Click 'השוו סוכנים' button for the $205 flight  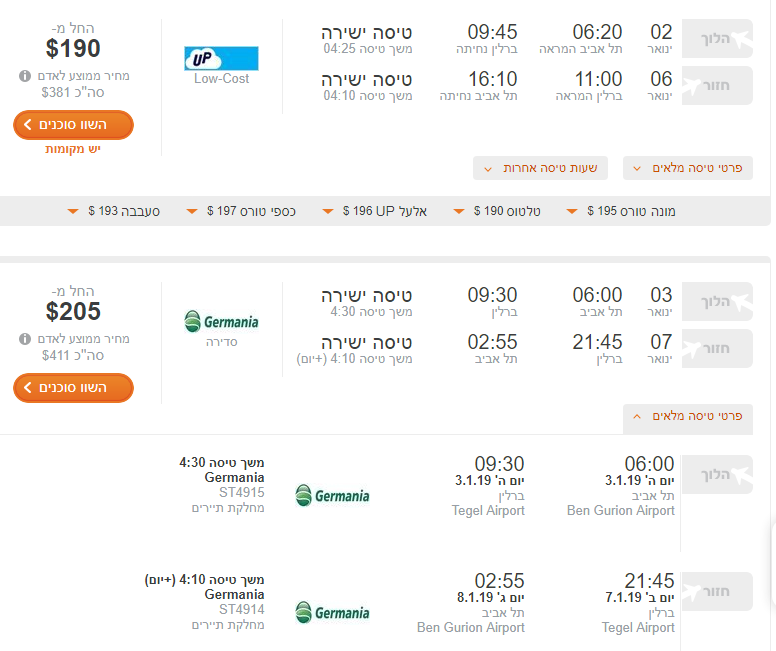pos(73,388)
